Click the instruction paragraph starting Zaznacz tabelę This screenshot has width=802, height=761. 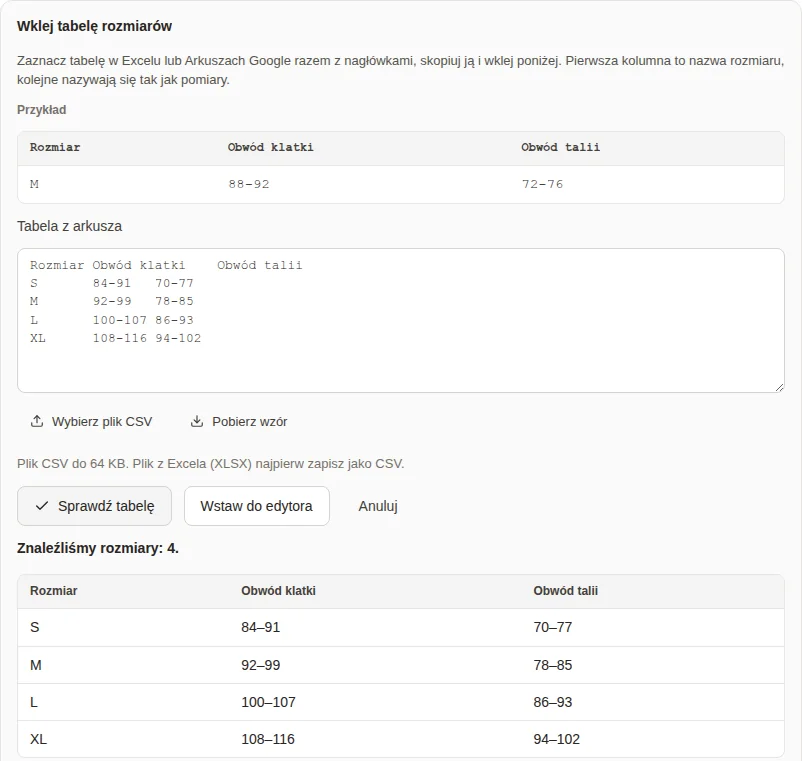pos(400,70)
